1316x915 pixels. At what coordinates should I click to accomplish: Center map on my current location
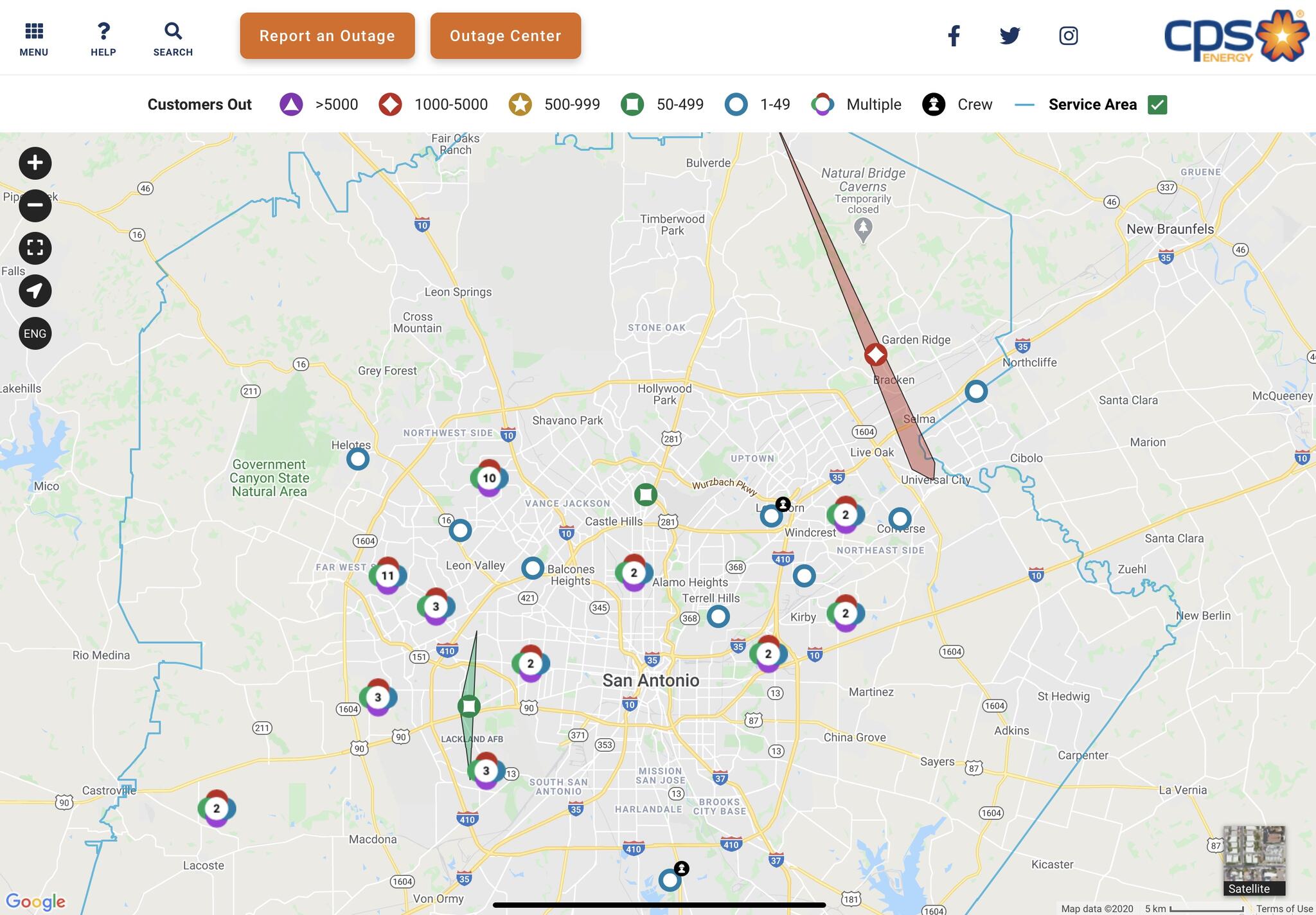[35, 290]
